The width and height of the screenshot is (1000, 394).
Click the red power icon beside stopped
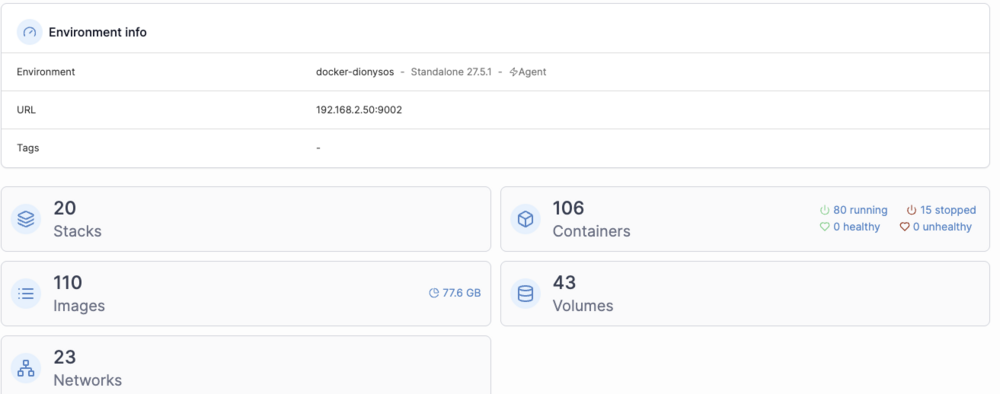point(911,210)
